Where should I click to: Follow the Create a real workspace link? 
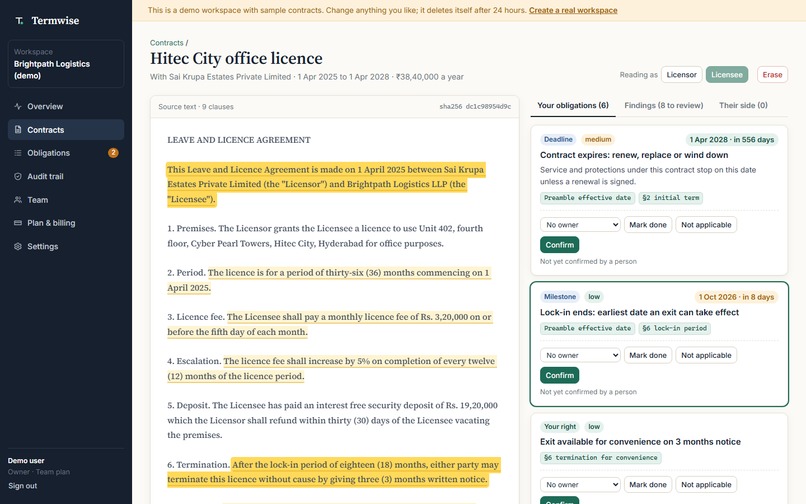(x=573, y=10)
